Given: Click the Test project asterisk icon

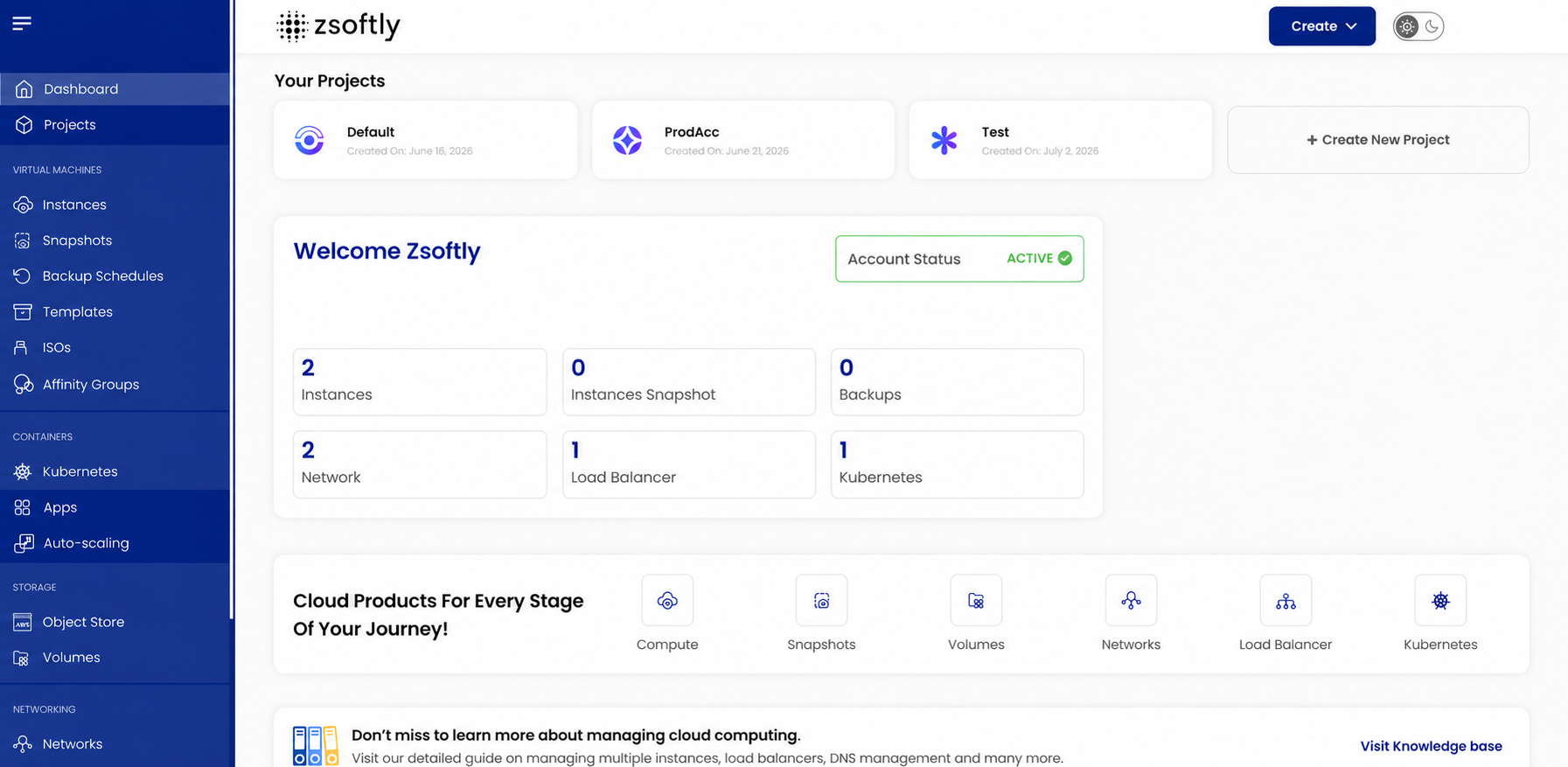Looking at the screenshot, I should (944, 140).
